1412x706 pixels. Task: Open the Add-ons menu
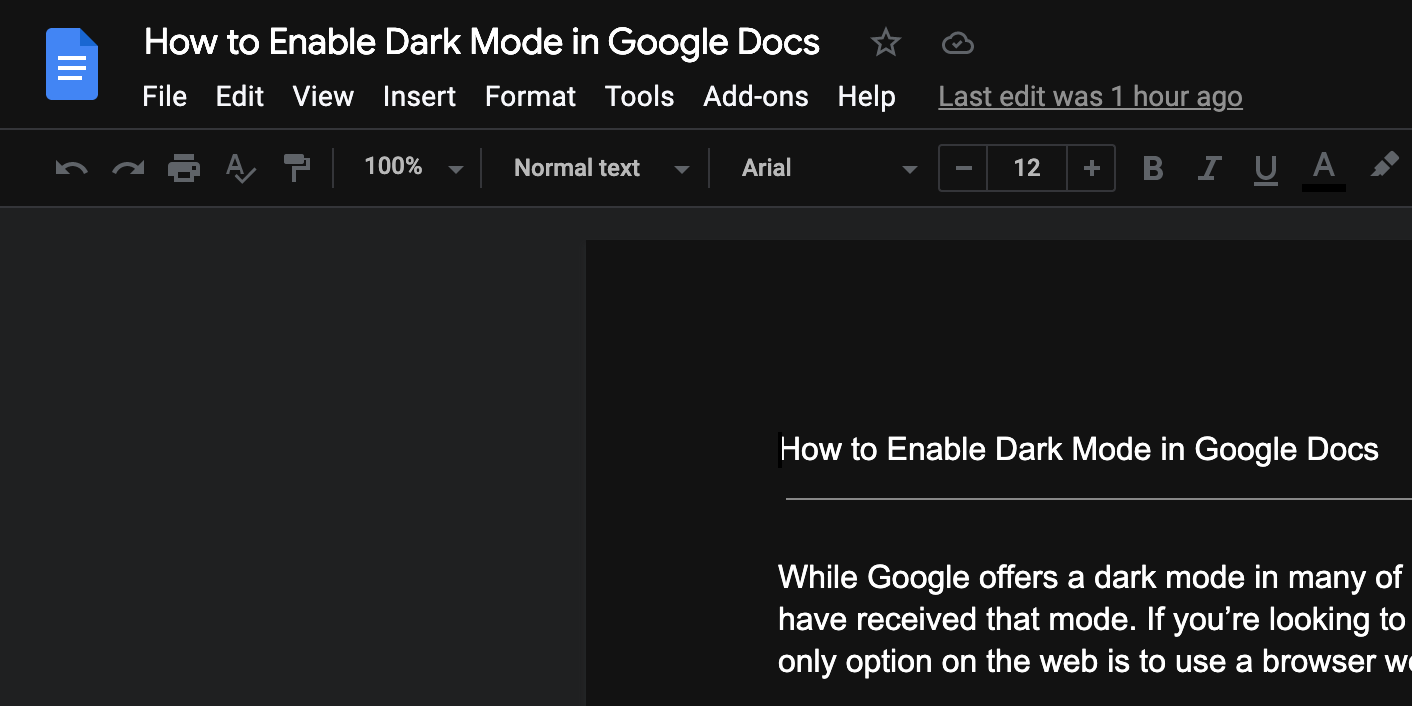[755, 96]
